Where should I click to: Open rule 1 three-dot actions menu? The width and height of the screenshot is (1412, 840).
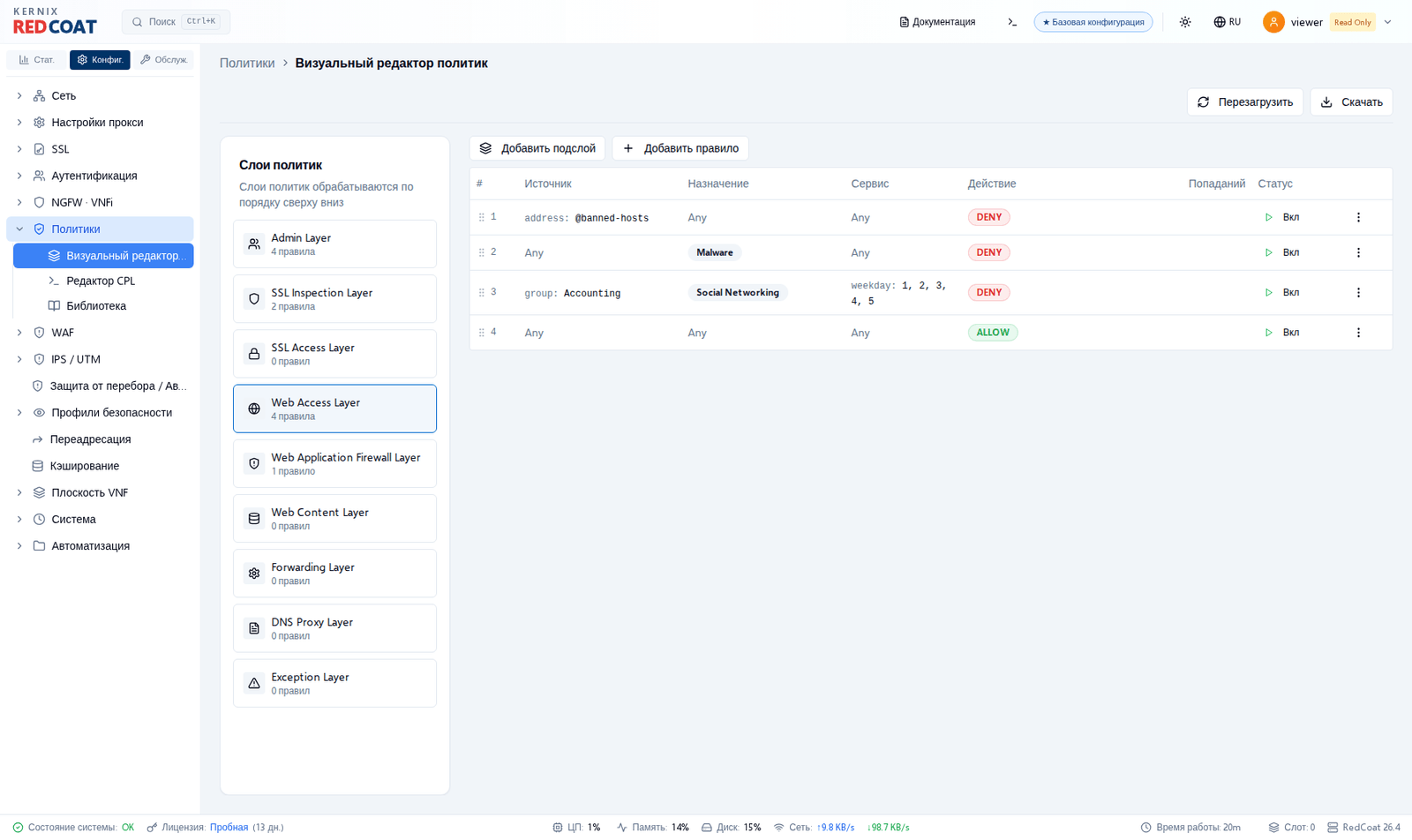click(1358, 217)
